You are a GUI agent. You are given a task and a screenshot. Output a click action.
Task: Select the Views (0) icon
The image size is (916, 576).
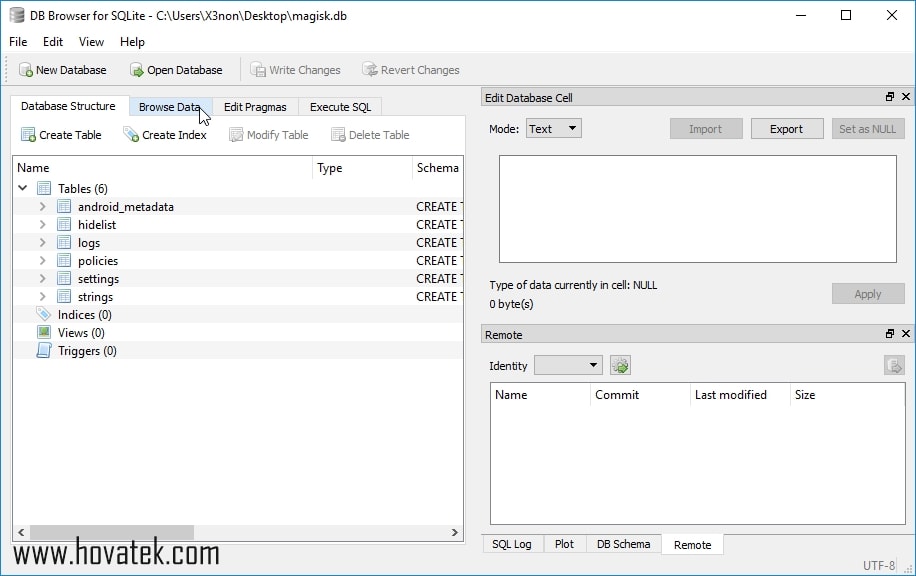44,332
